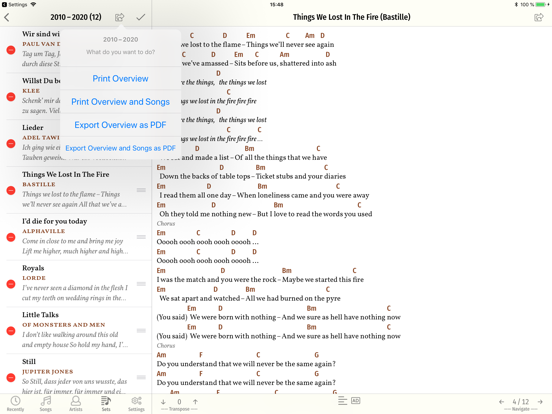Remove 'Willst Du' by Klee from set
Viewport: 552px width, 414px height.
coord(11,97)
